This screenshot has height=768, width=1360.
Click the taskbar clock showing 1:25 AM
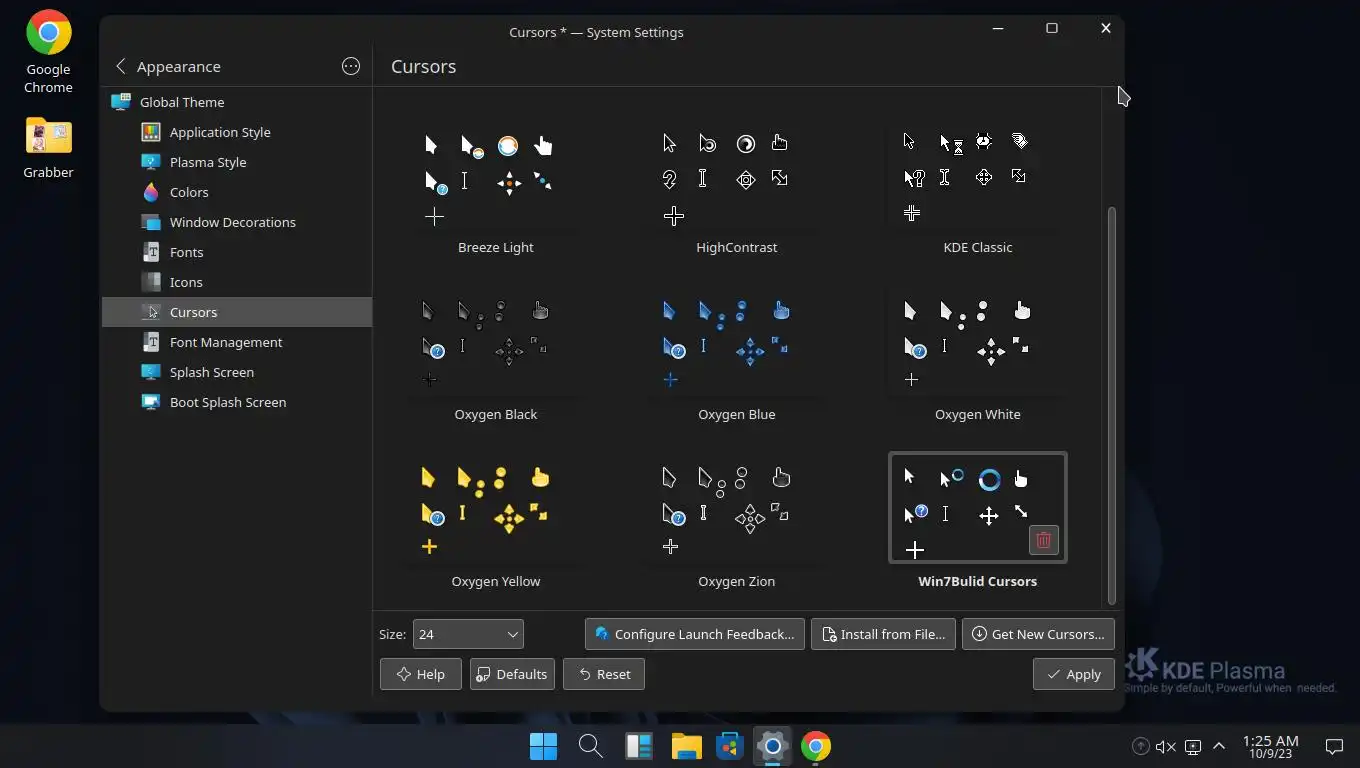tap(1270, 746)
